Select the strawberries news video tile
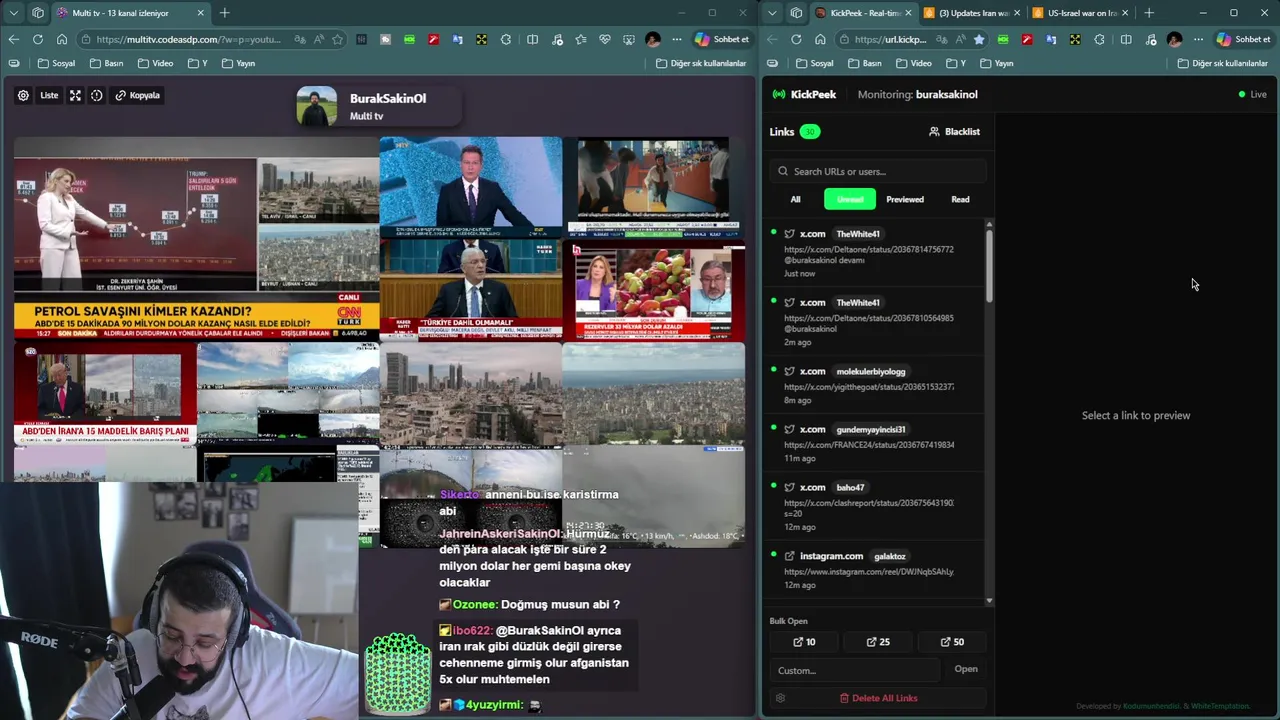Image resolution: width=1280 pixels, height=720 pixels. click(654, 292)
